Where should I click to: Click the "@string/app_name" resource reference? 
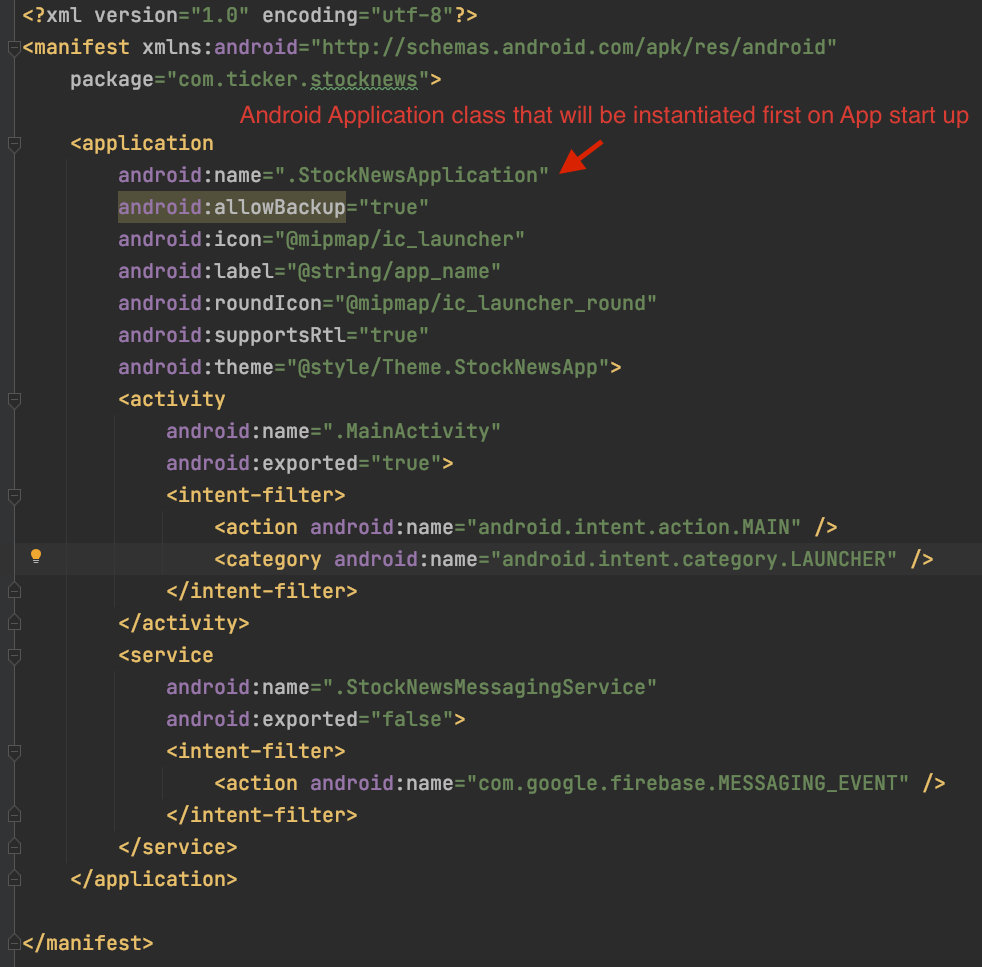pos(394,271)
